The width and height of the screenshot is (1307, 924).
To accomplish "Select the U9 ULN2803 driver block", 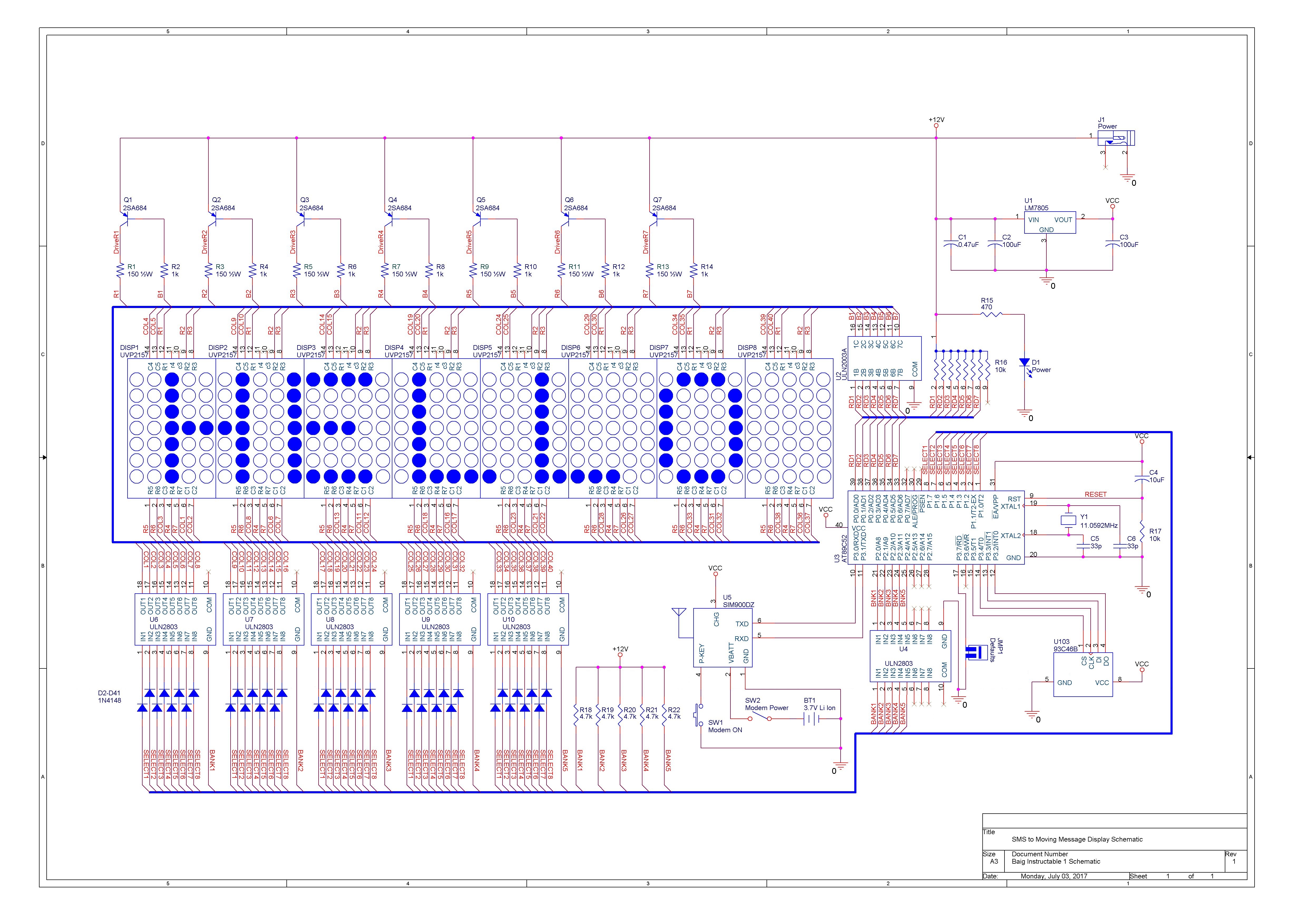I will (x=440, y=619).
